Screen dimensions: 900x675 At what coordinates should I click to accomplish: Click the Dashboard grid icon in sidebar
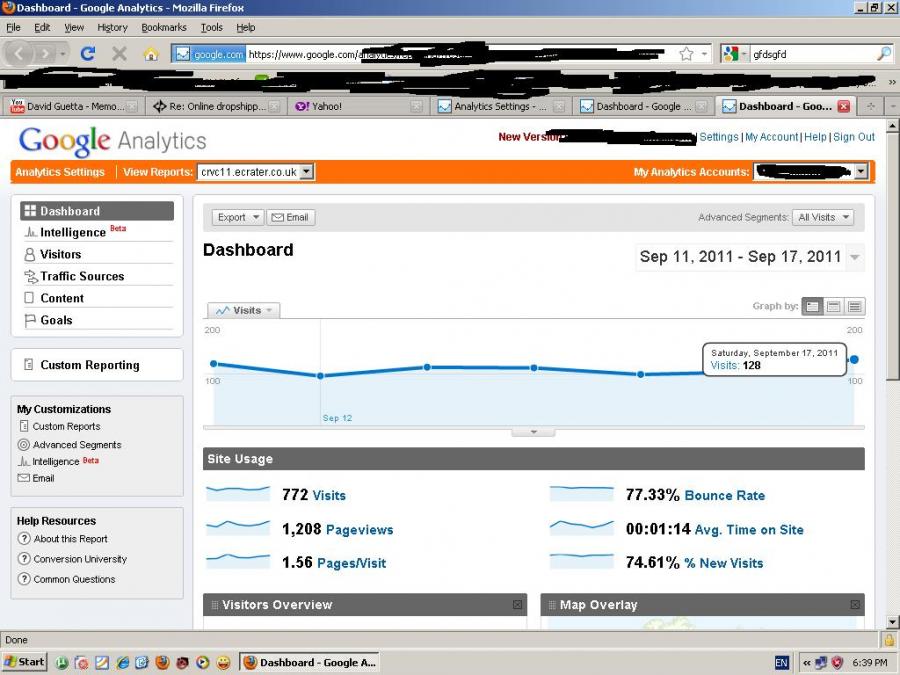30,211
